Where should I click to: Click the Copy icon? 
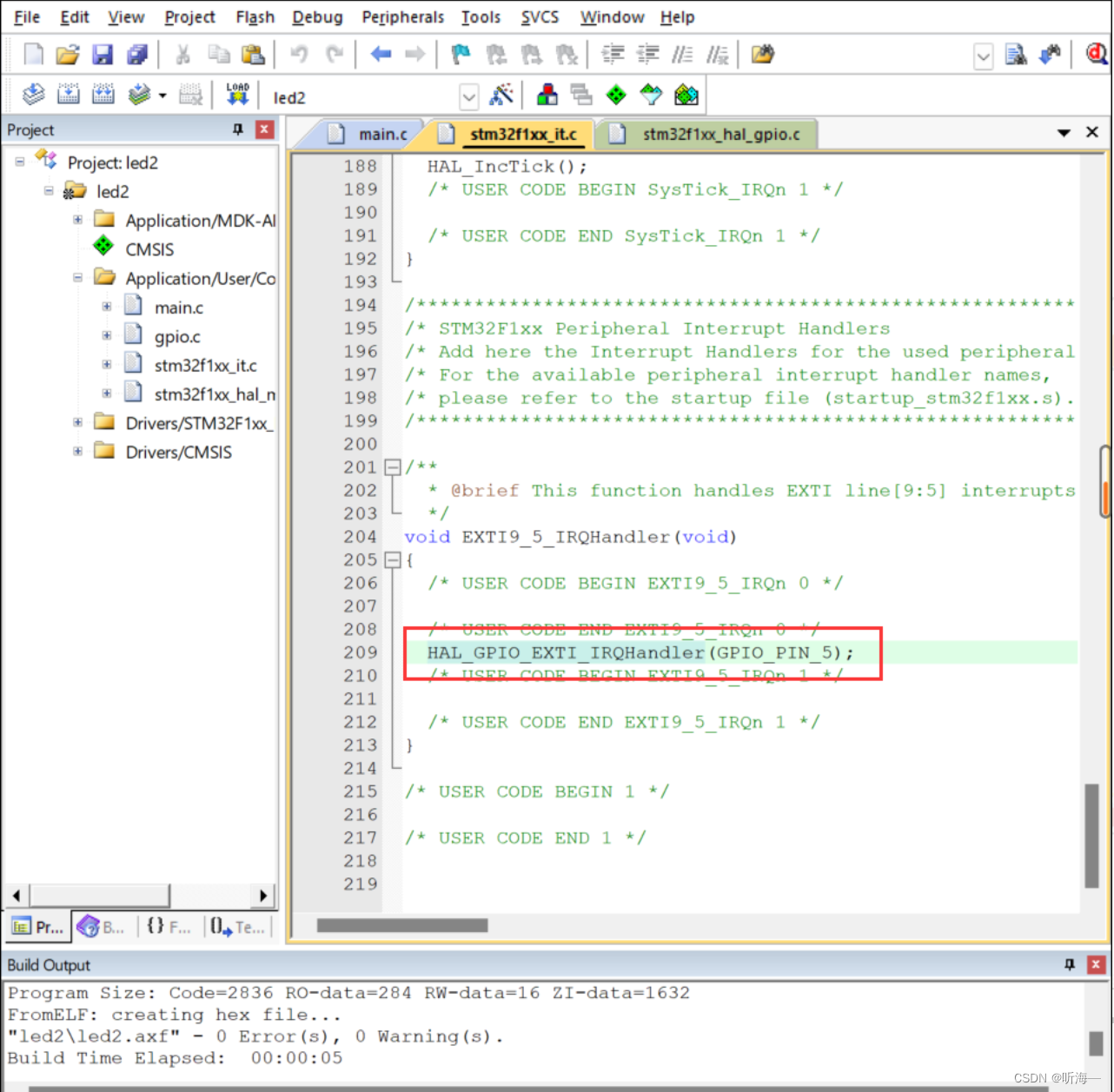218,54
